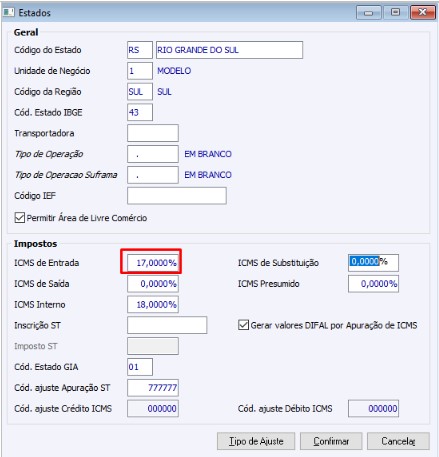Click the ICMS de Substituição field

pyautogui.click(x=373, y=263)
